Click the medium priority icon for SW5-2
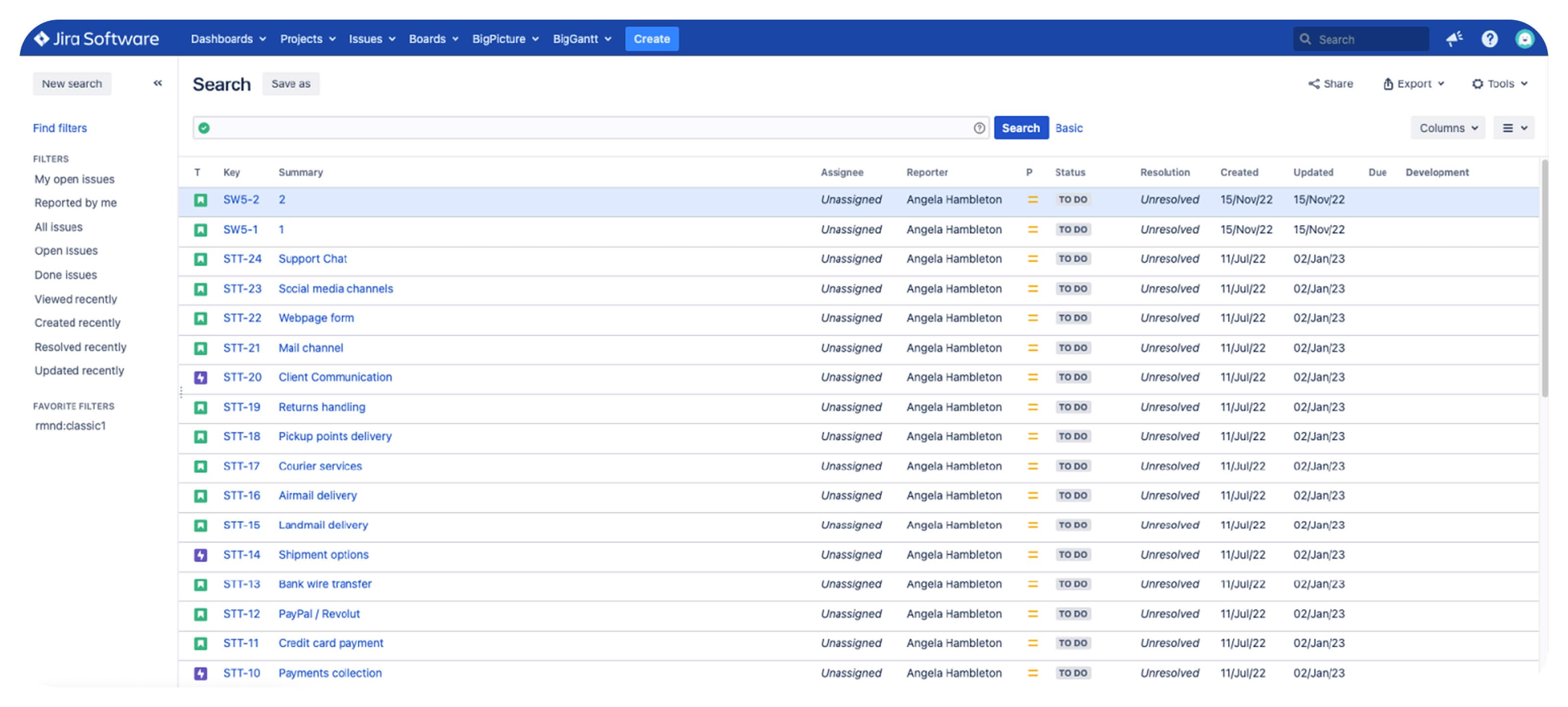 pyautogui.click(x=1032, y=200)
